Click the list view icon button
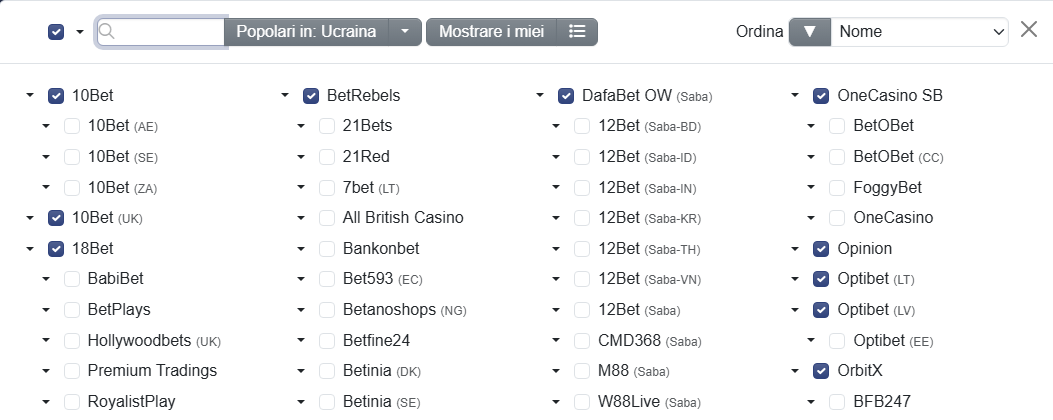 (577, 32)
